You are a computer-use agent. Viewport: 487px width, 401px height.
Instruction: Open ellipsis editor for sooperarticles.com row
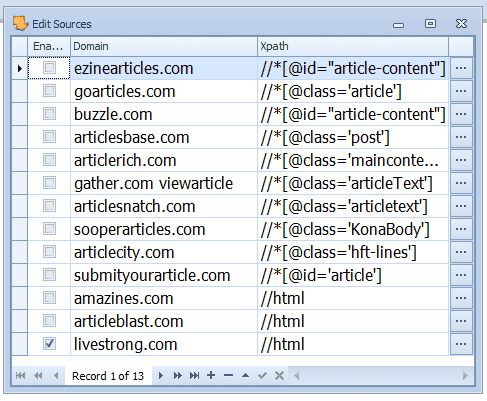click(461, 229)
